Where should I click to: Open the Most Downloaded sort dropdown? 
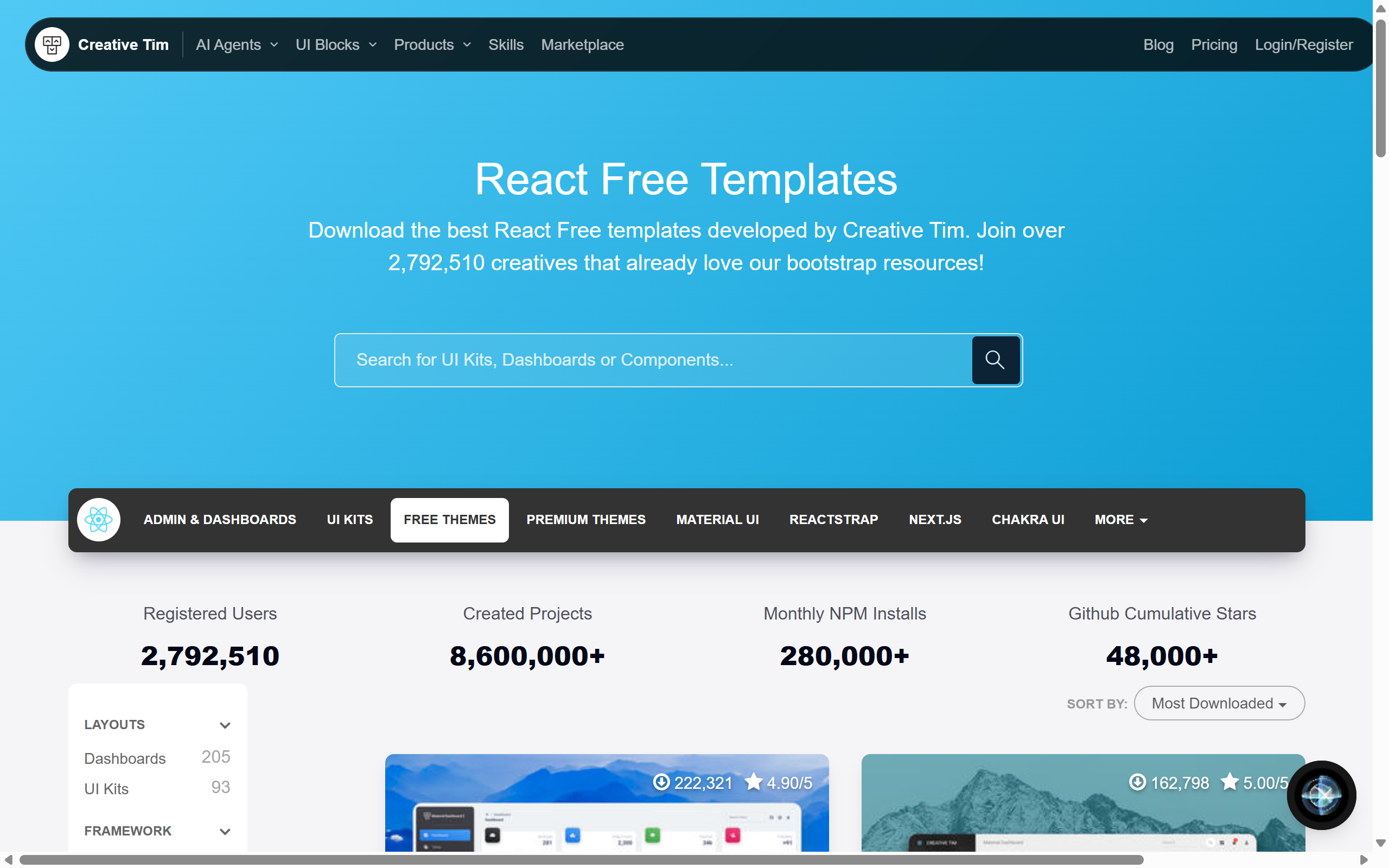coord(1219,703)
